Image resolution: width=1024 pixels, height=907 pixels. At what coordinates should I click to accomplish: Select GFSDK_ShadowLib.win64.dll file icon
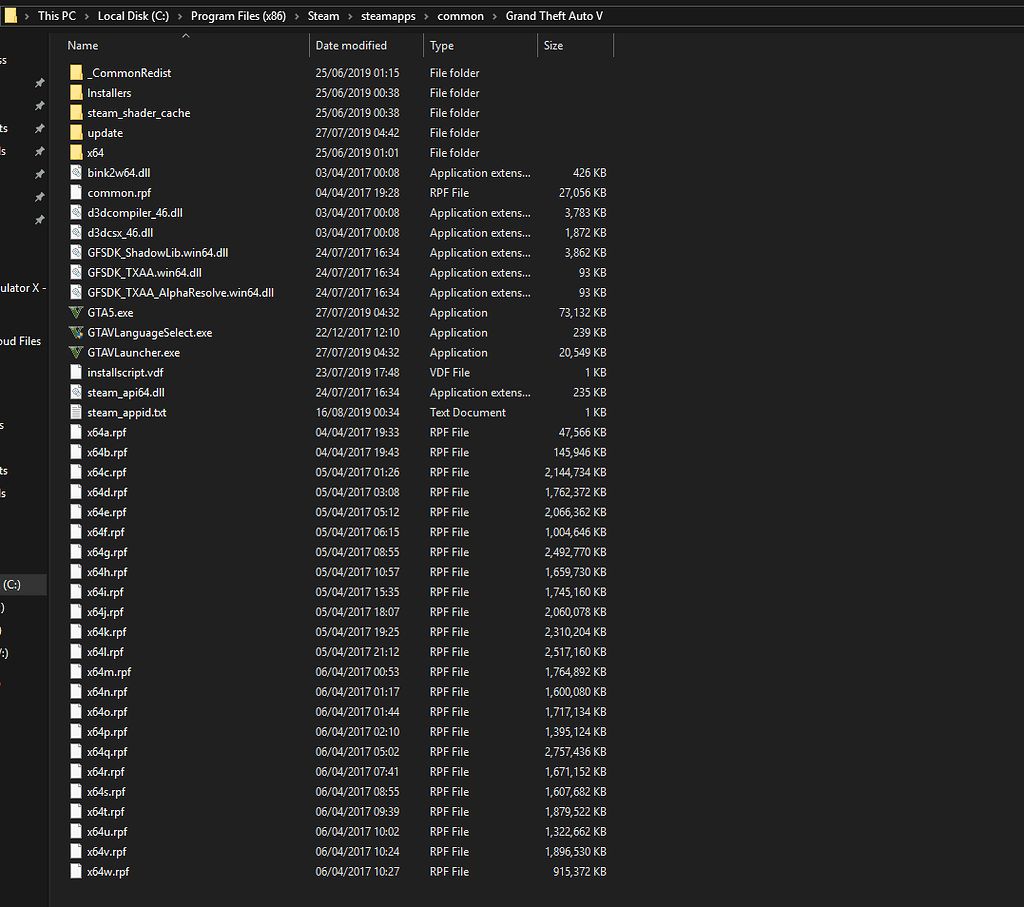click(x=76, y=252)
